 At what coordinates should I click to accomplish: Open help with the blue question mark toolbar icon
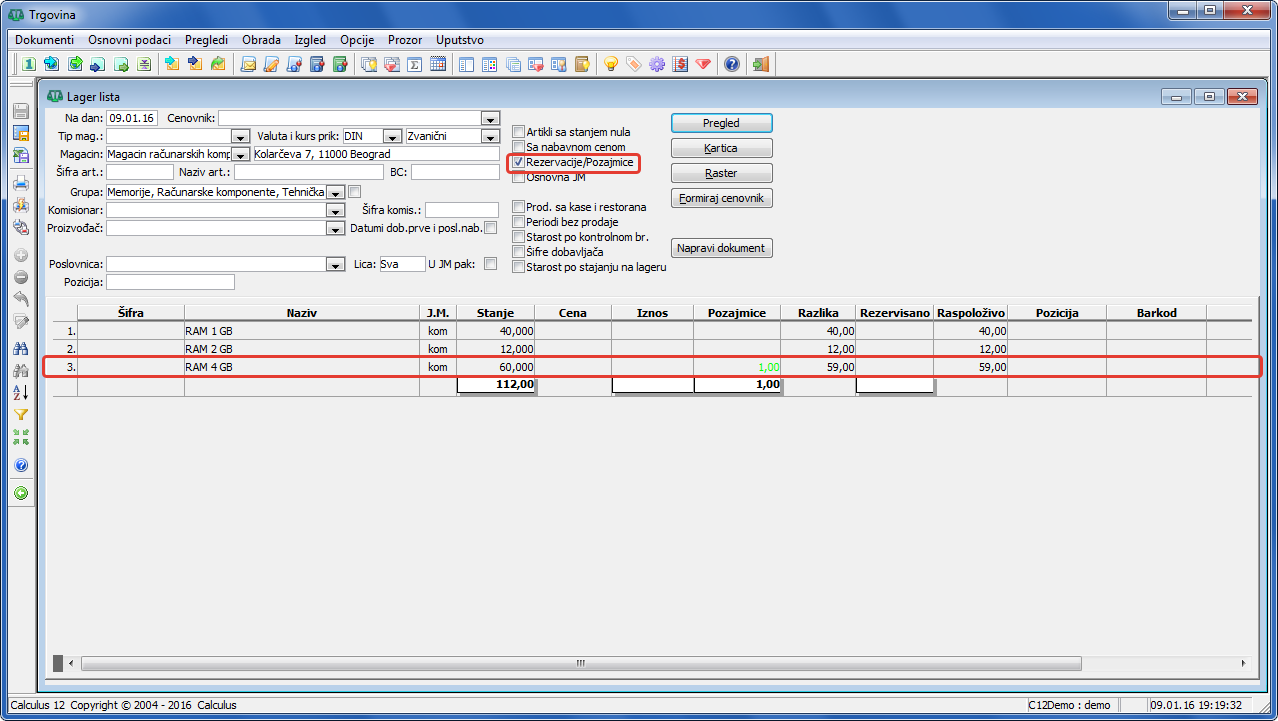(x=732, y=64)
